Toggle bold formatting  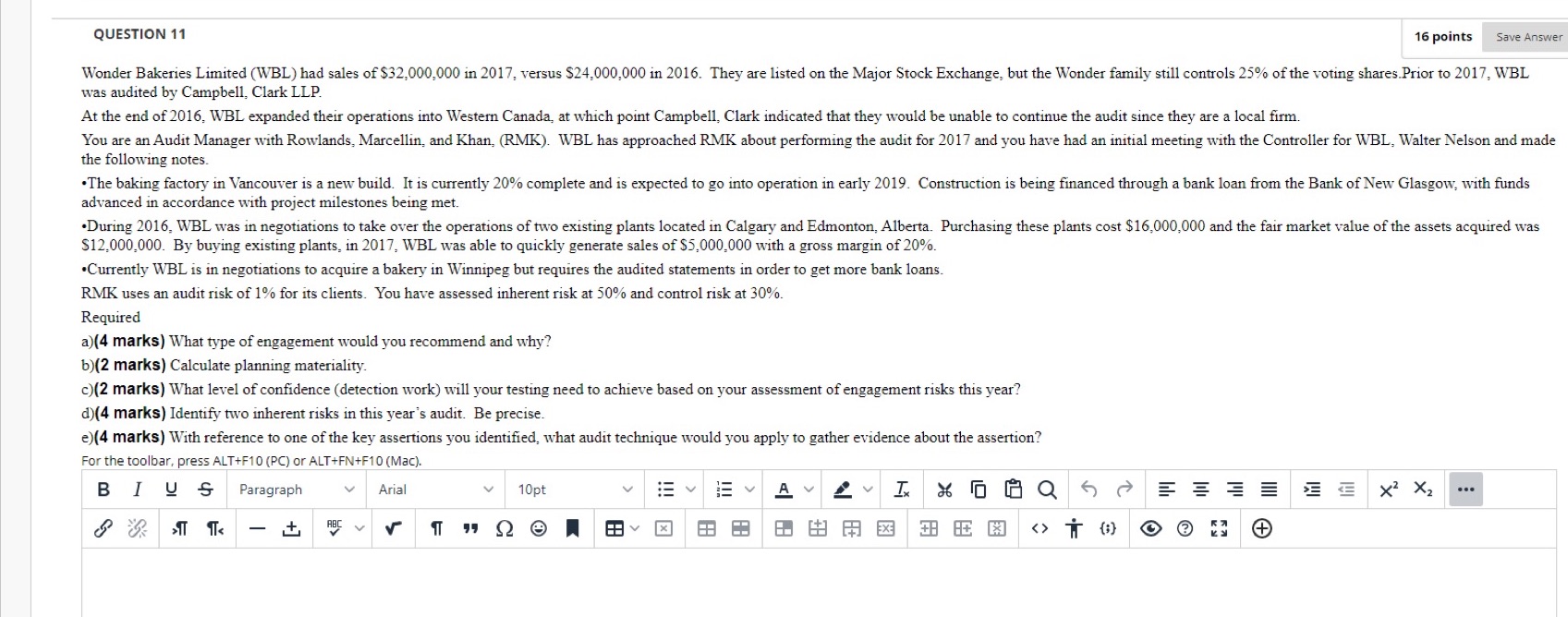(x=103, y=490)
